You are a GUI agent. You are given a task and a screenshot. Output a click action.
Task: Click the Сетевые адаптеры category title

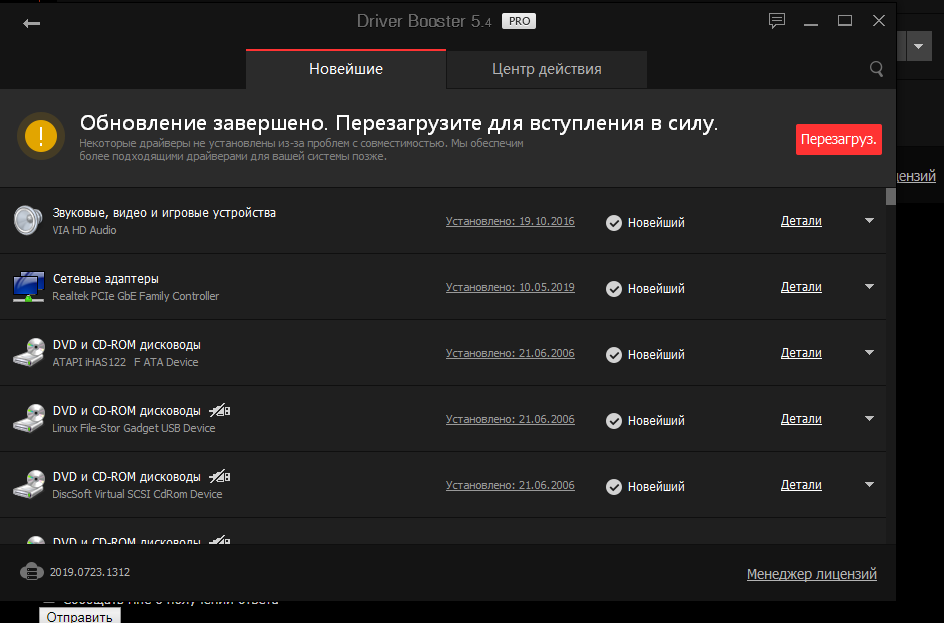coord(106,279)
